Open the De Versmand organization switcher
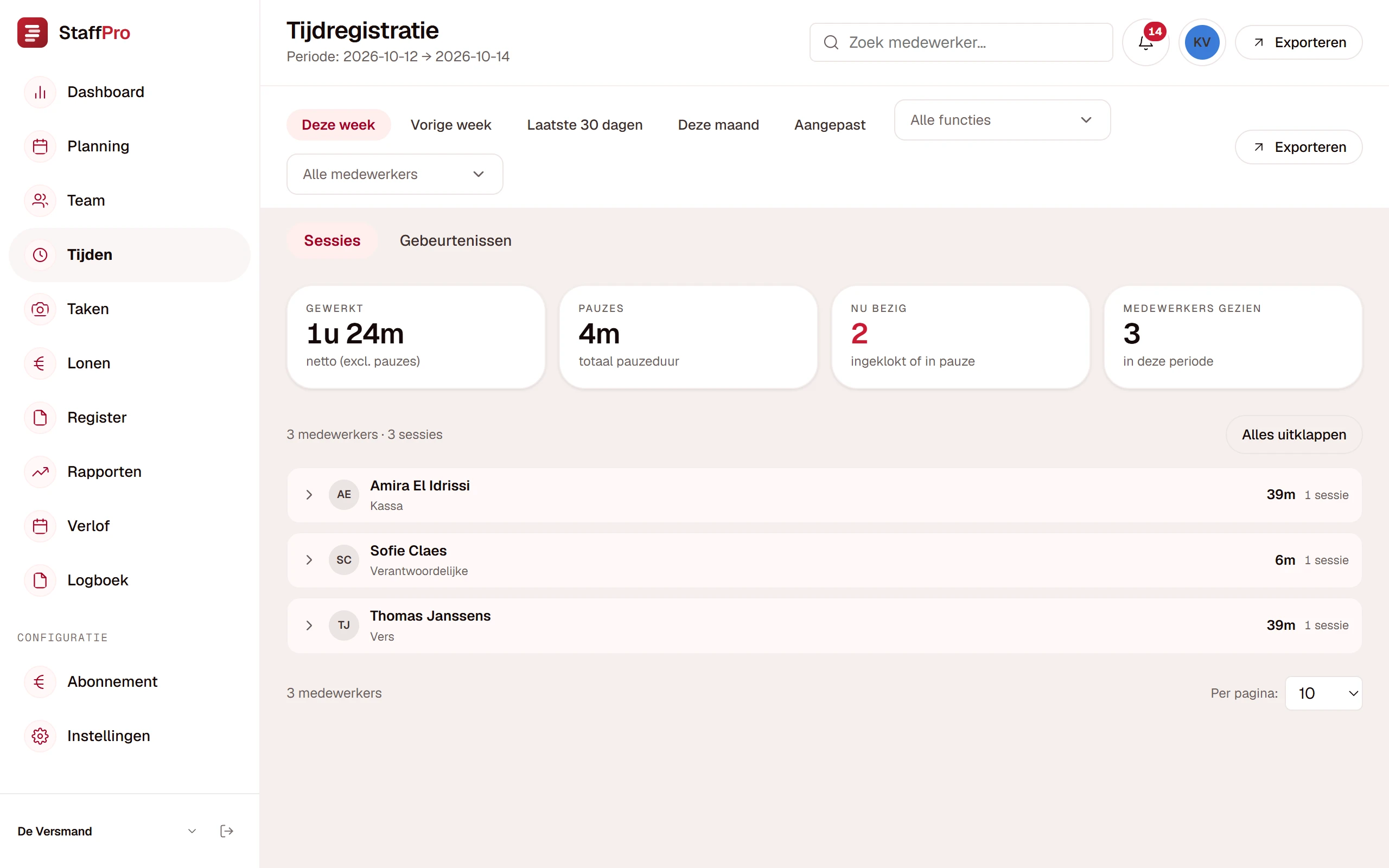The height and width of the screenshot is (868, 1389). (x=107, y=831)
